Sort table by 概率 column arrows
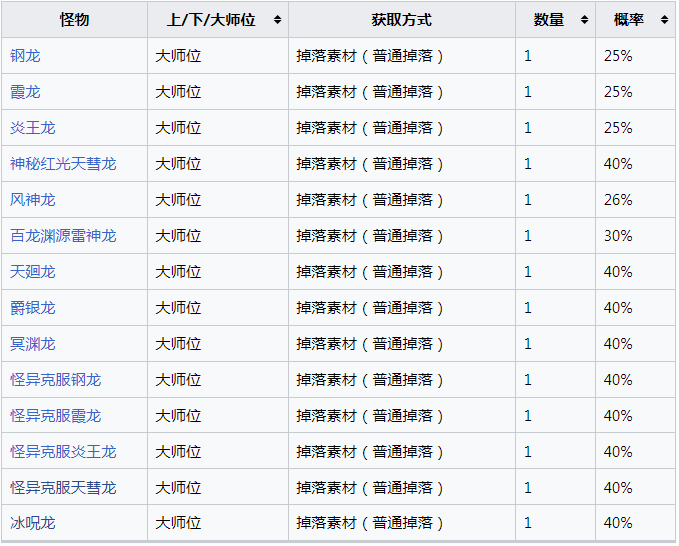The image size is (679, 546). pos(664,19)
